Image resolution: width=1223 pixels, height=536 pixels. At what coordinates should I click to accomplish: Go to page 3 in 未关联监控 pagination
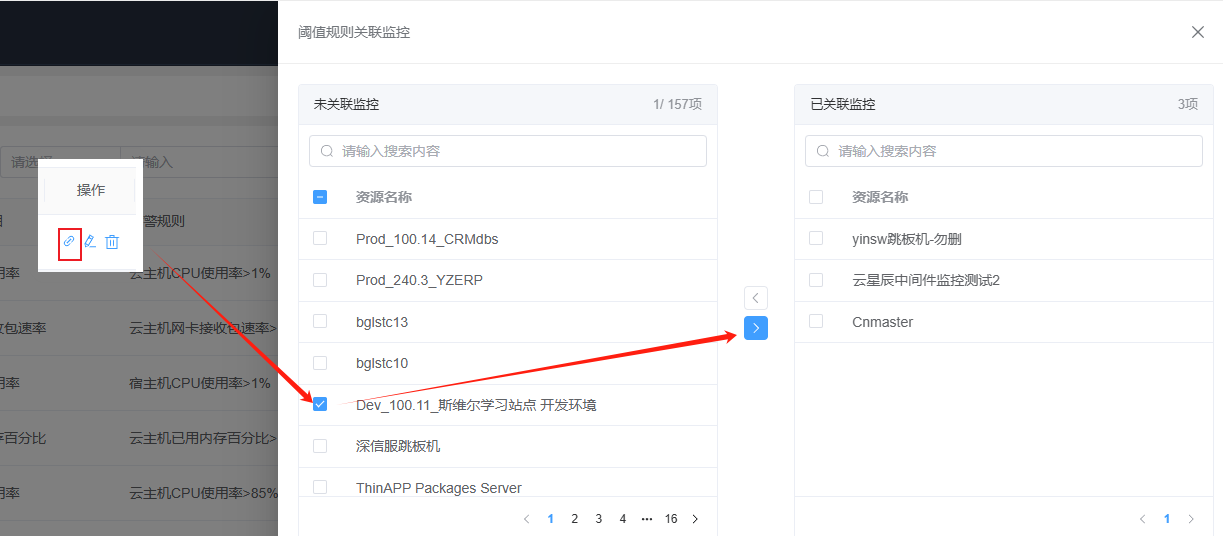[599, 519]
